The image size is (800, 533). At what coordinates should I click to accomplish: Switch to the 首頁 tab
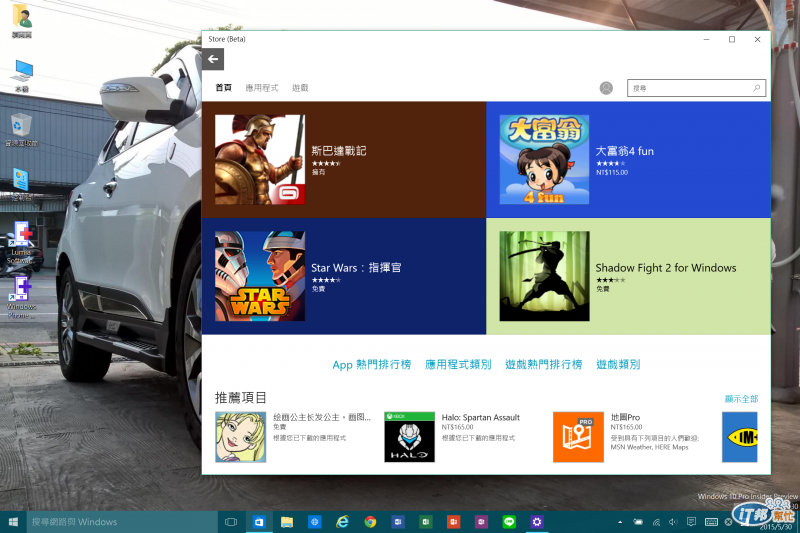pos(223,88)
